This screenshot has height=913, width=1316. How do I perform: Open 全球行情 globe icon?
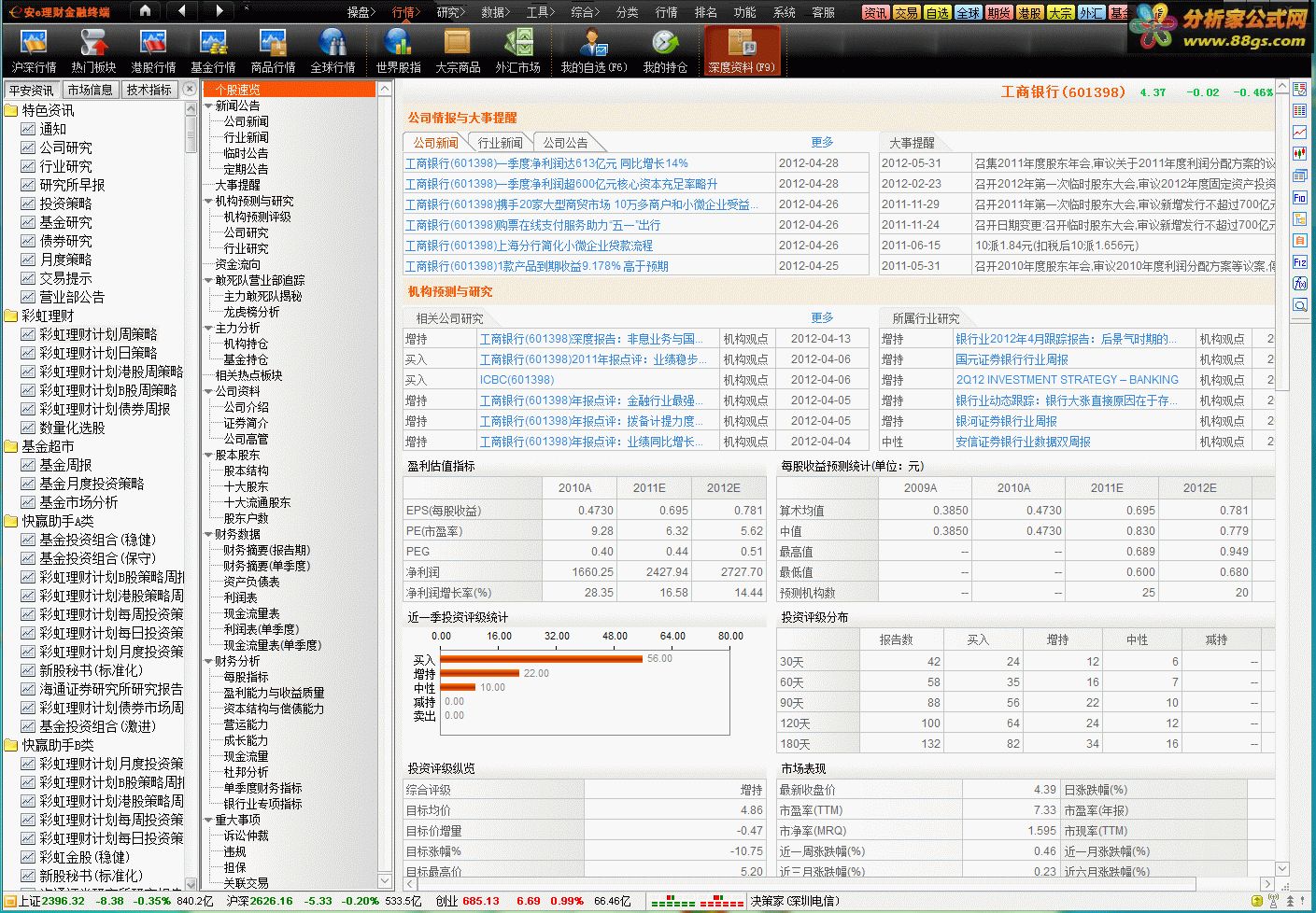pos(333,50)
